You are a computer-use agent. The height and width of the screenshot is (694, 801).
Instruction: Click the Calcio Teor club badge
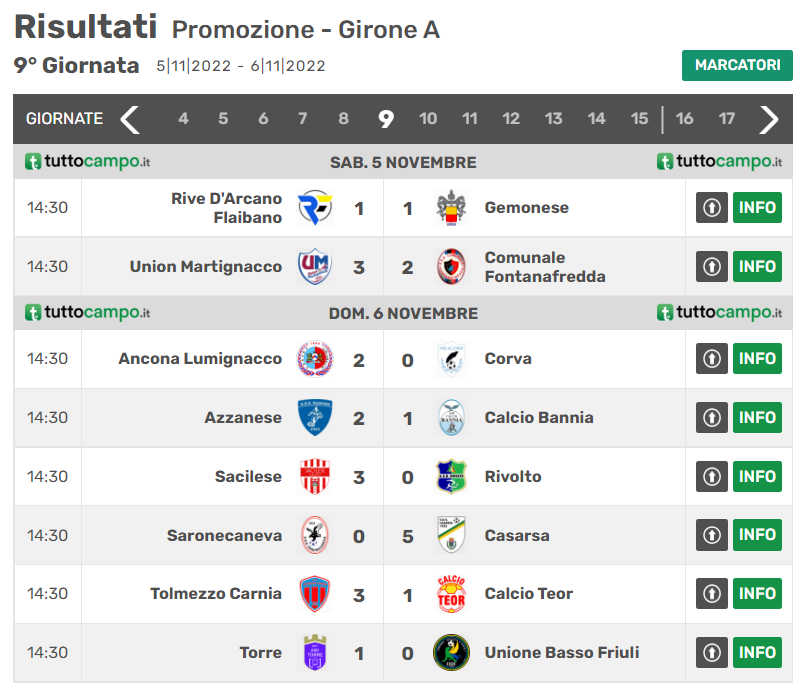tap(451, 594)
